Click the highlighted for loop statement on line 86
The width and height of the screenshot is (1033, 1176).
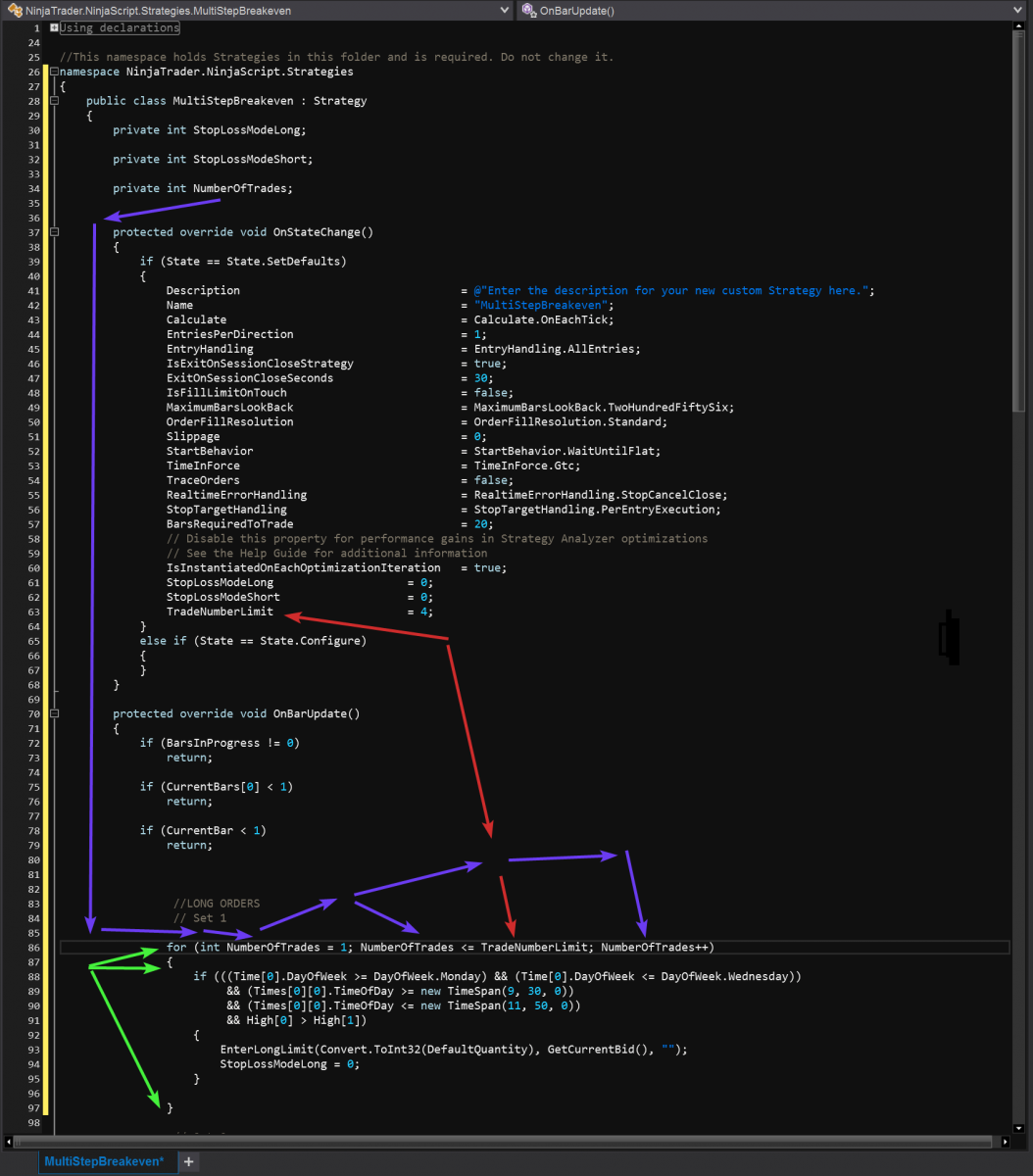tap(441, 947)
